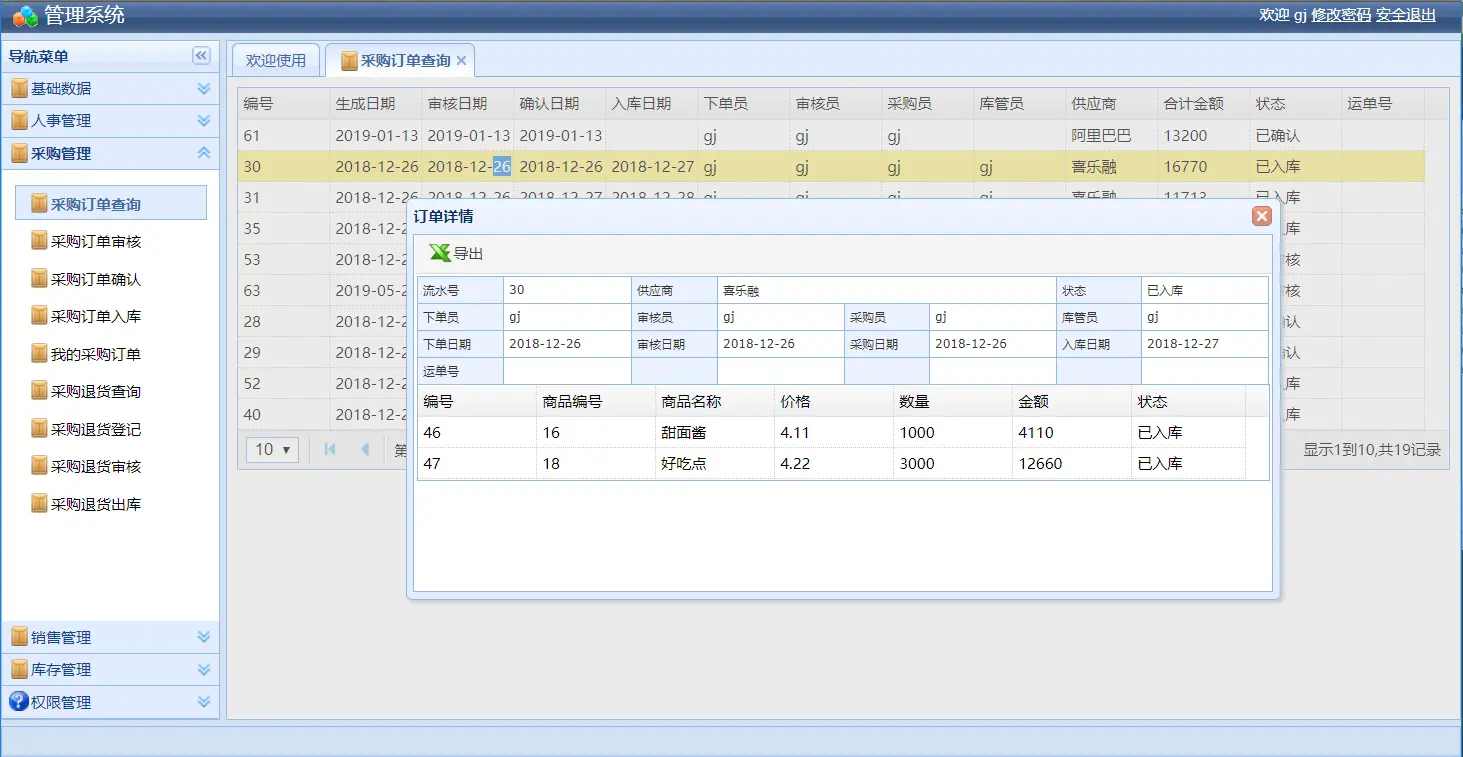Select the order row with 编号 61
The image size is (1463, 757).
[x=831, y=135]
